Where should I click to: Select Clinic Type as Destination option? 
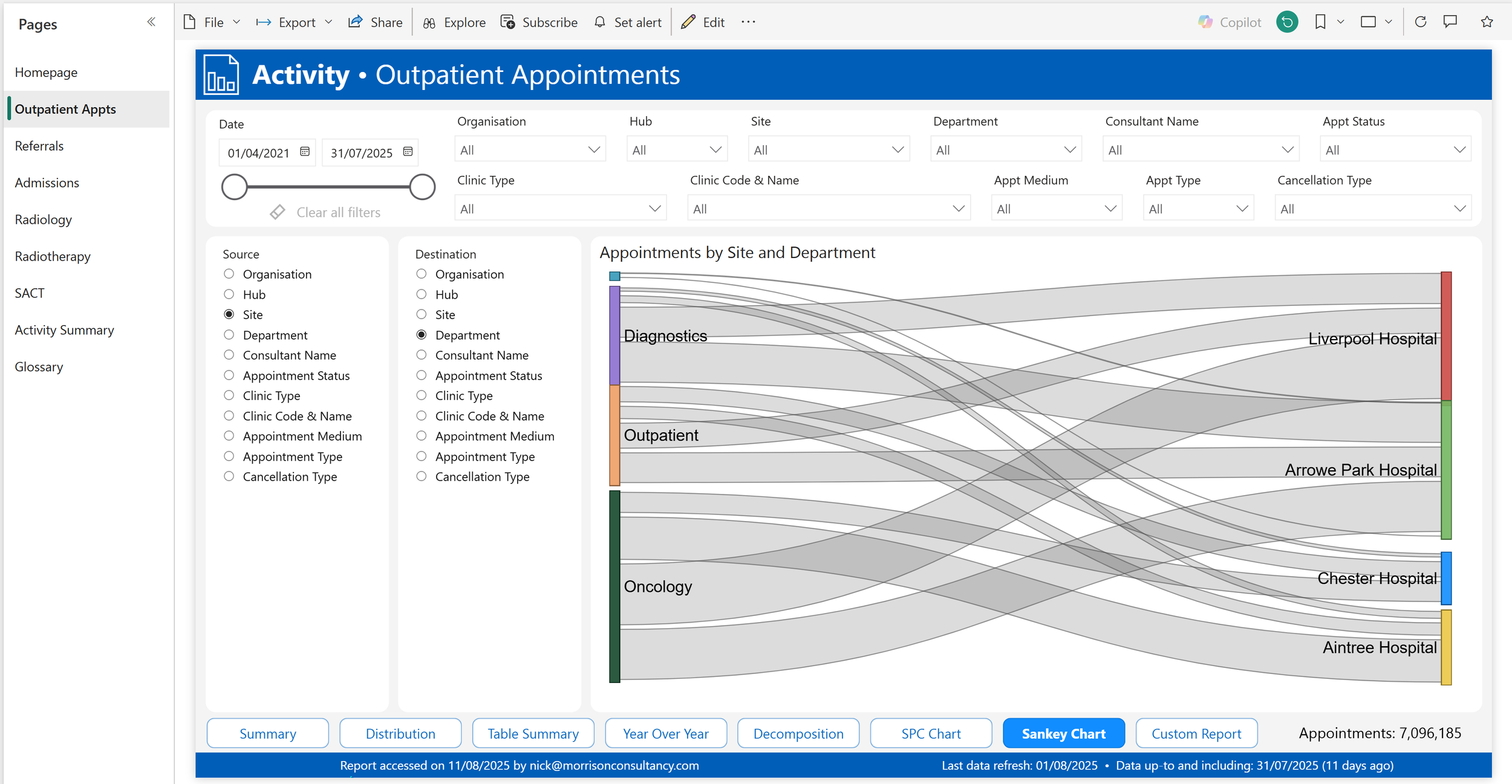click(x=422, y=395)
